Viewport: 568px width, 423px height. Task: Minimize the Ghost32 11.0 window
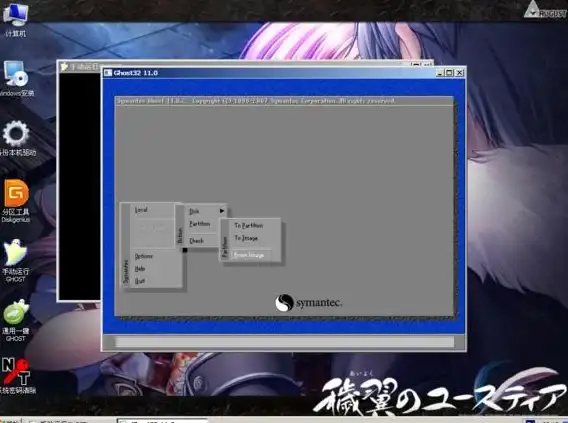[x=440, y=73]
